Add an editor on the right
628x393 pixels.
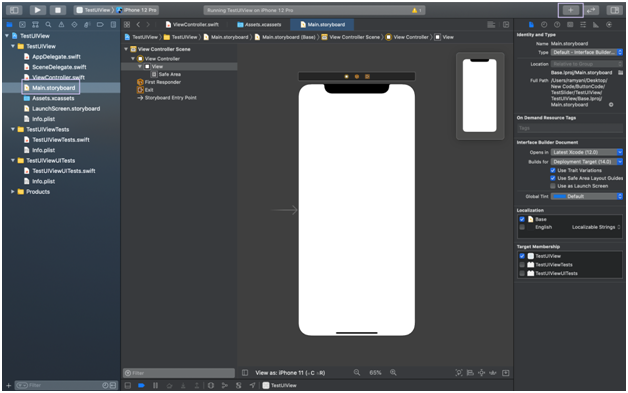(506, 25)
